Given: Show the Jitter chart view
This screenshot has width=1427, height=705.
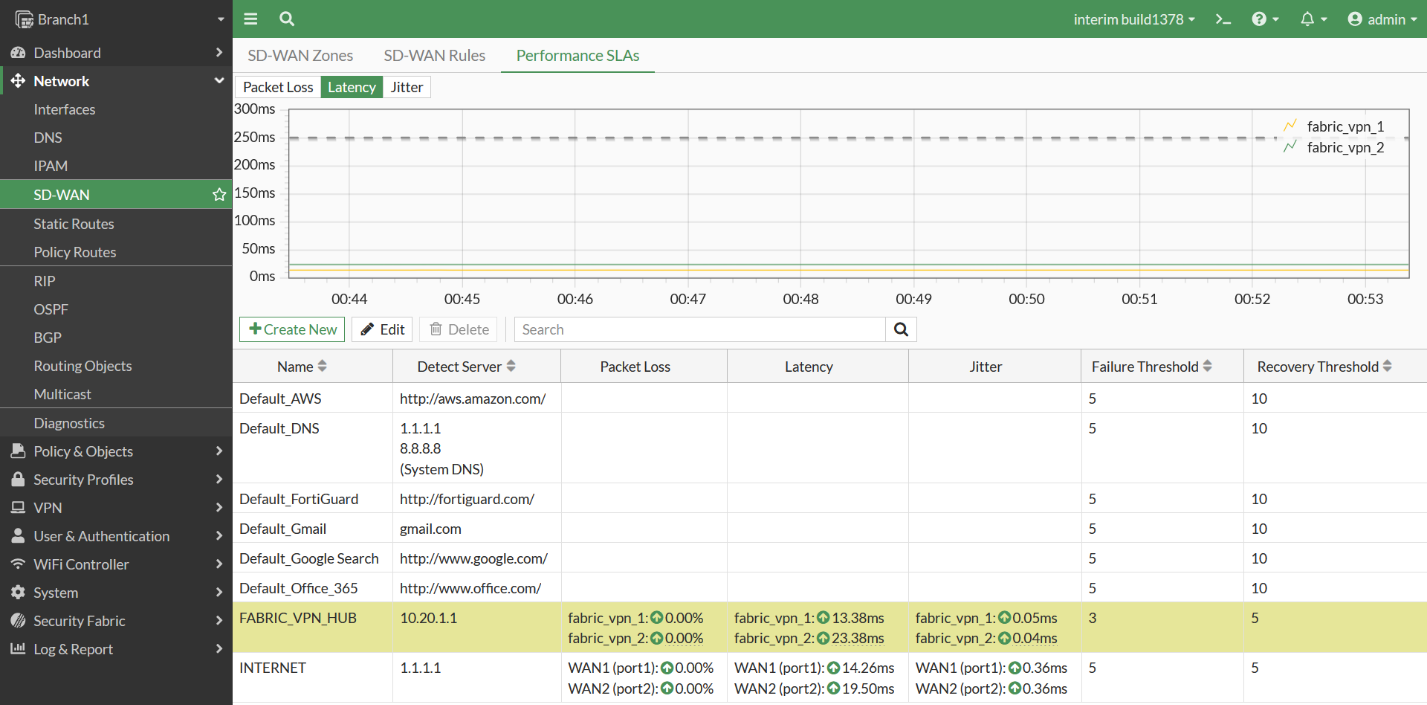Looking at the screenshot, I should point(406,87).
